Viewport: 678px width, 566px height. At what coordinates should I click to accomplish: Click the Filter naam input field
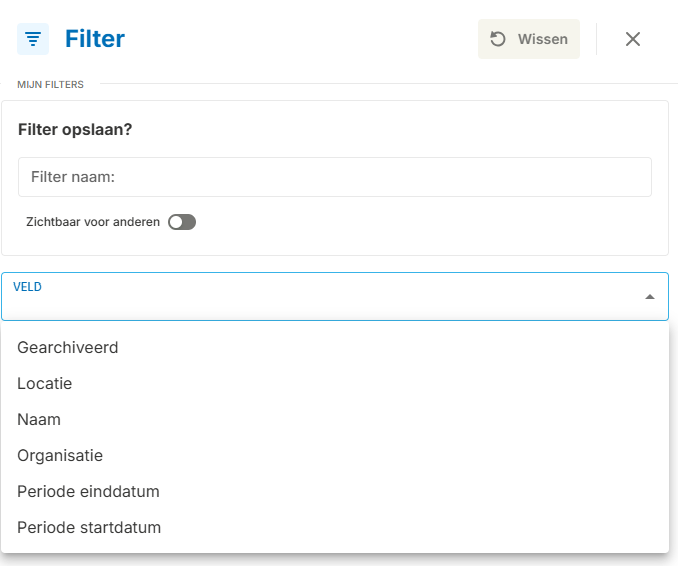(x=334, y=177)
